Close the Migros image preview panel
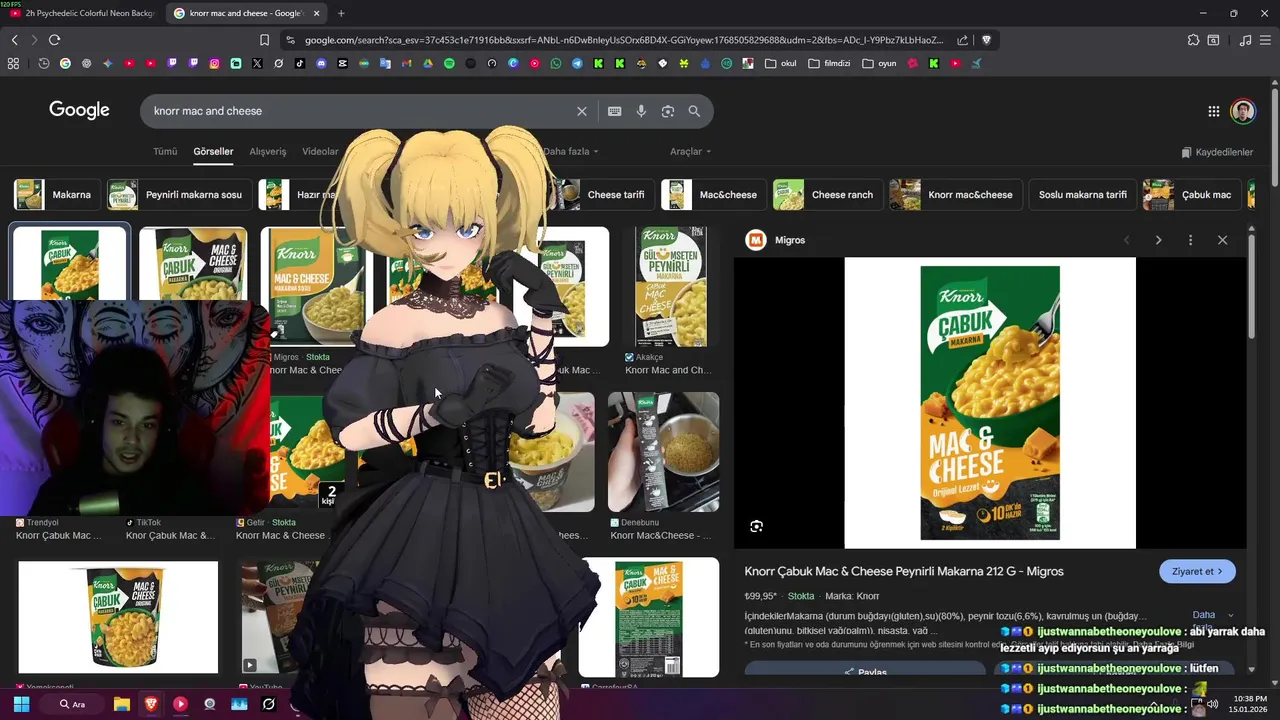The height and width of the screenshot is (720, 1280). pos(1222,240)
